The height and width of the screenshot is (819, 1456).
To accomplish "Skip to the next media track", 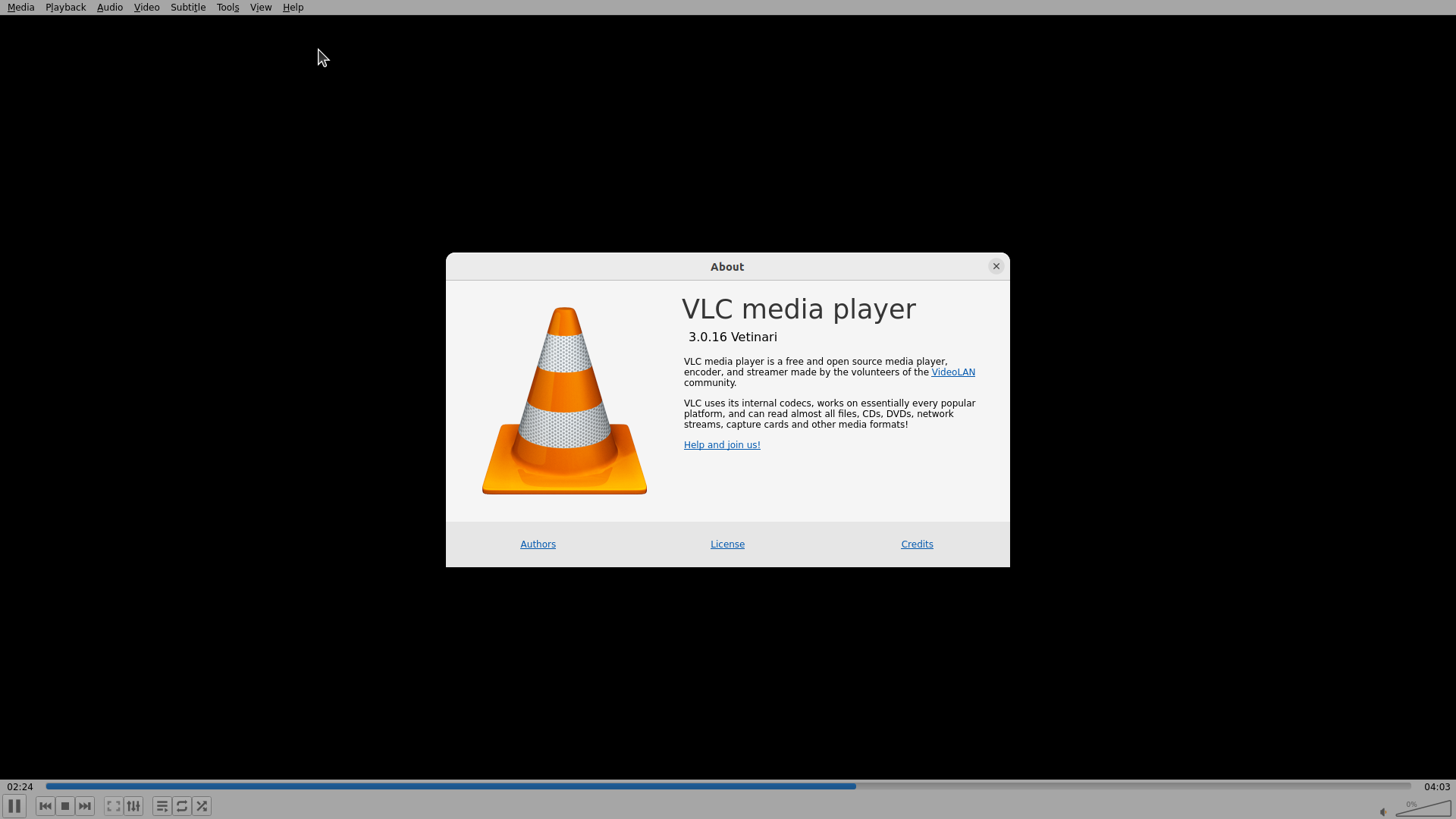I will [85, 806].
